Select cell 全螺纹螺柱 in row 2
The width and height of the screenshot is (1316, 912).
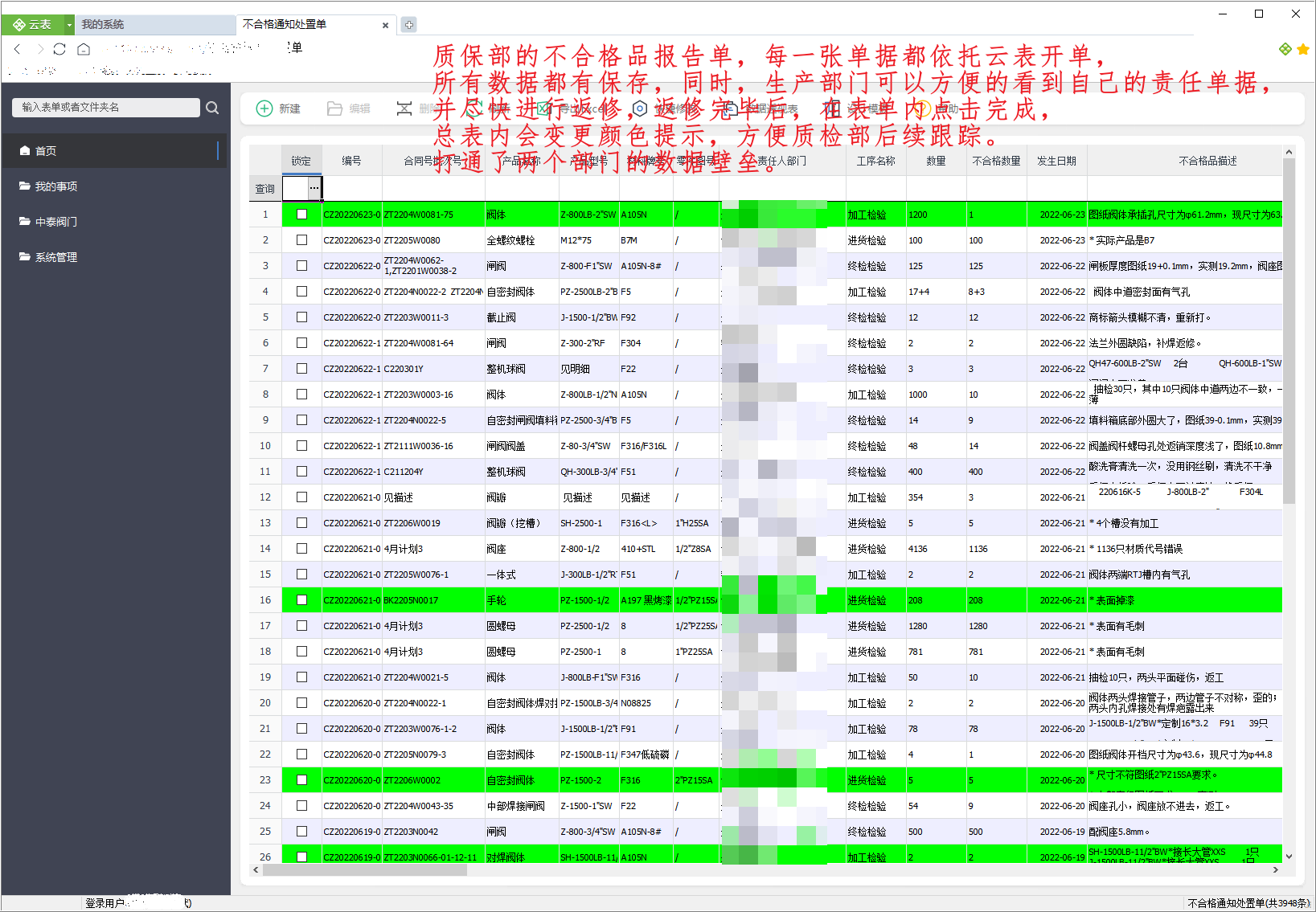tap(522, 240)
